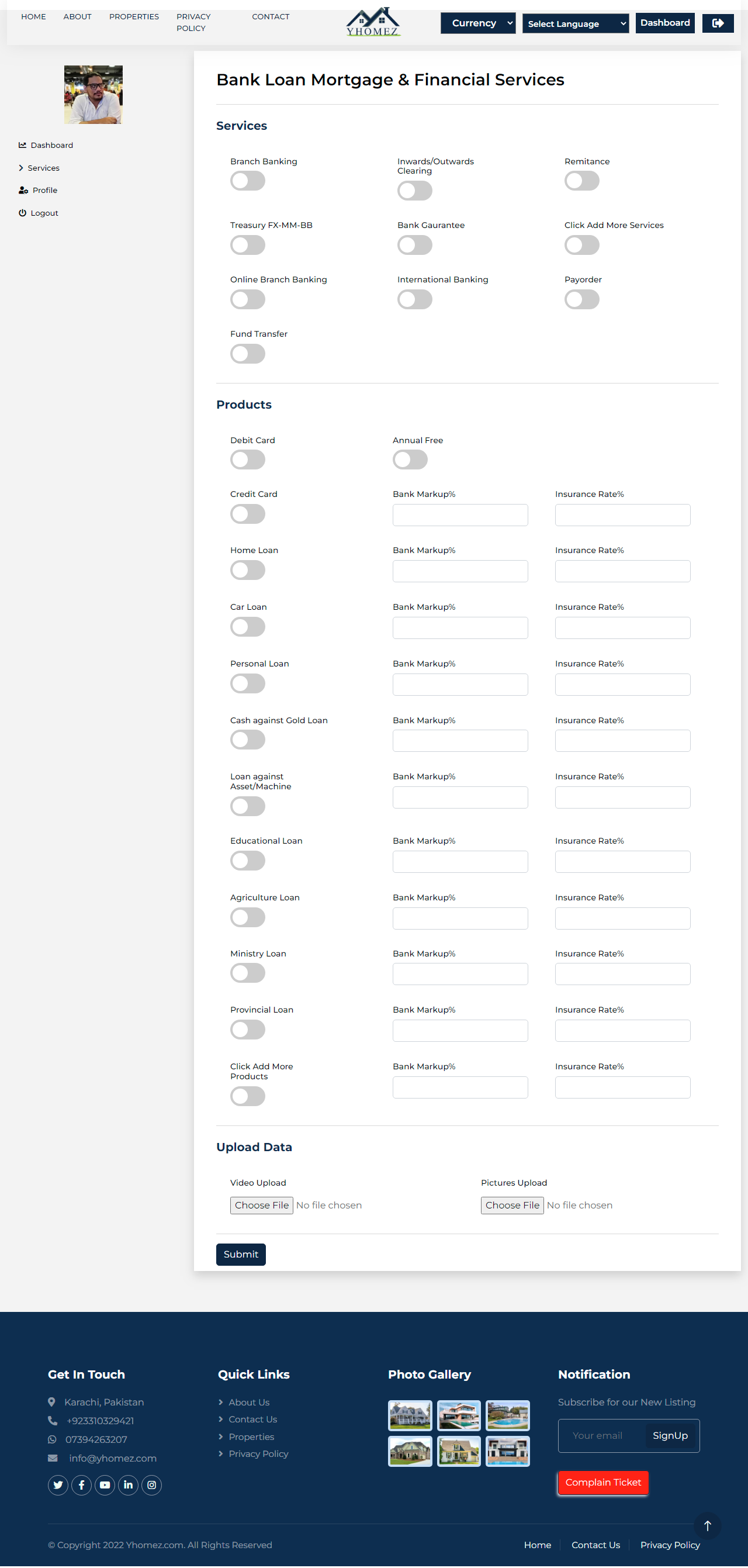Go to PROPERTIES in the top menu
The height and width of the screenshot is (1568, 748).
pyautogui.click(x=134, y=16)
